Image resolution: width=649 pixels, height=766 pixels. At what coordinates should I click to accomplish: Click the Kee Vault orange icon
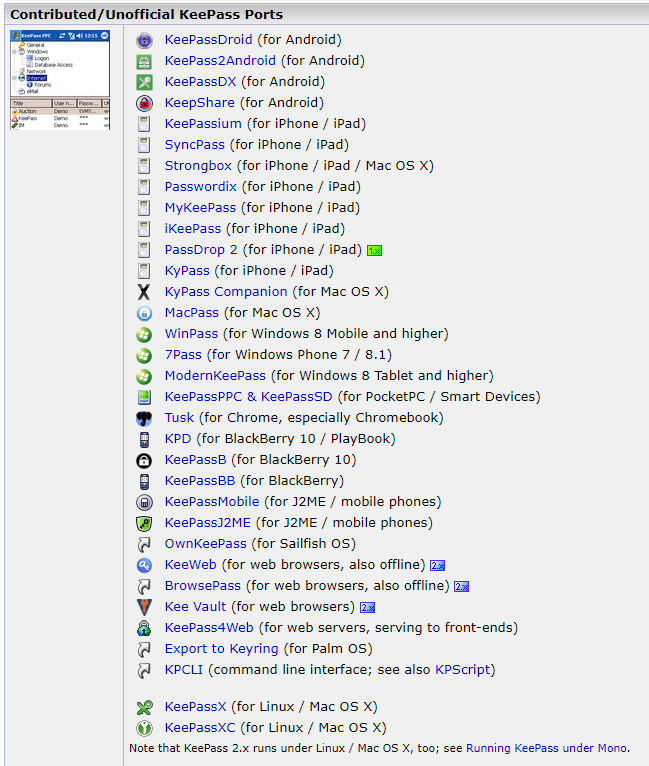click(x=144, y=607)
